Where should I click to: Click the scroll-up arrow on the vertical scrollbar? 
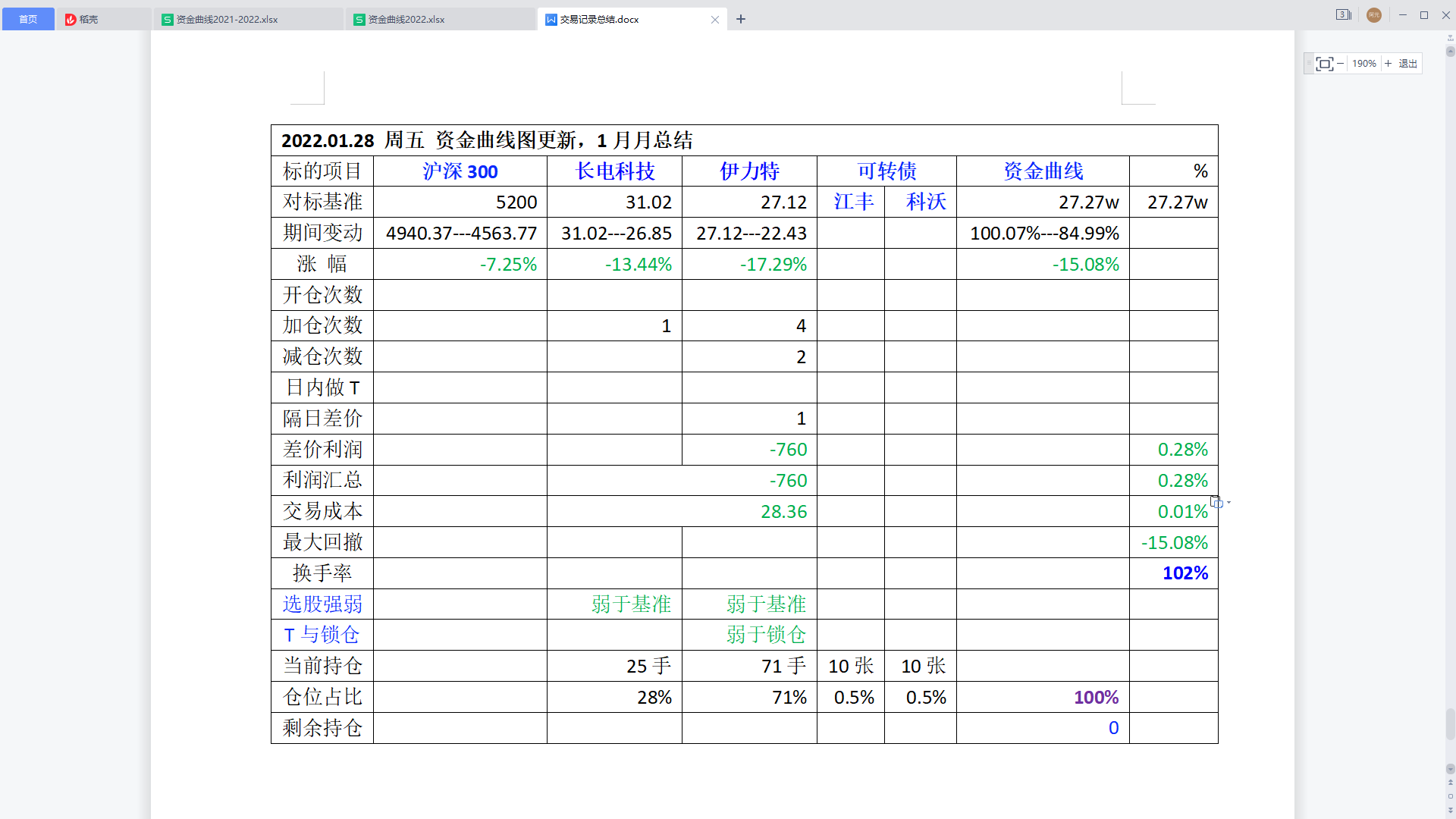1451,50
